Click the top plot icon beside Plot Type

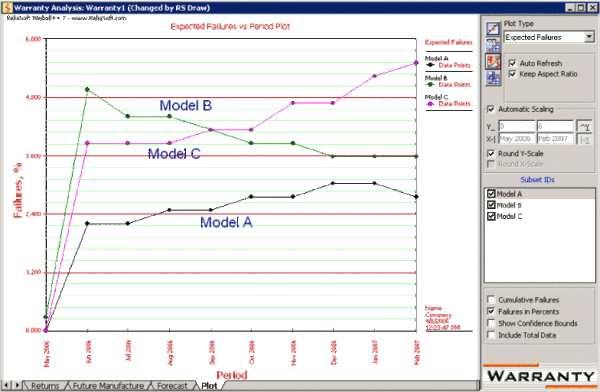click(493, 29)
